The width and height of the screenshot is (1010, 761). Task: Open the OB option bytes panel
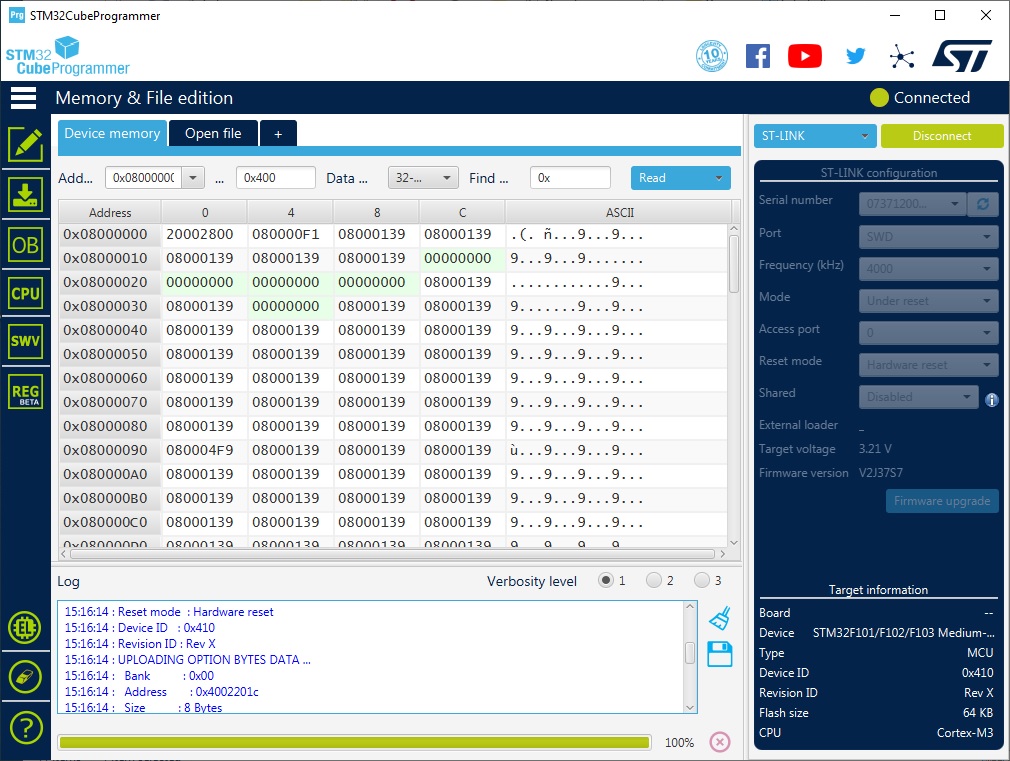tap(26, 245)
